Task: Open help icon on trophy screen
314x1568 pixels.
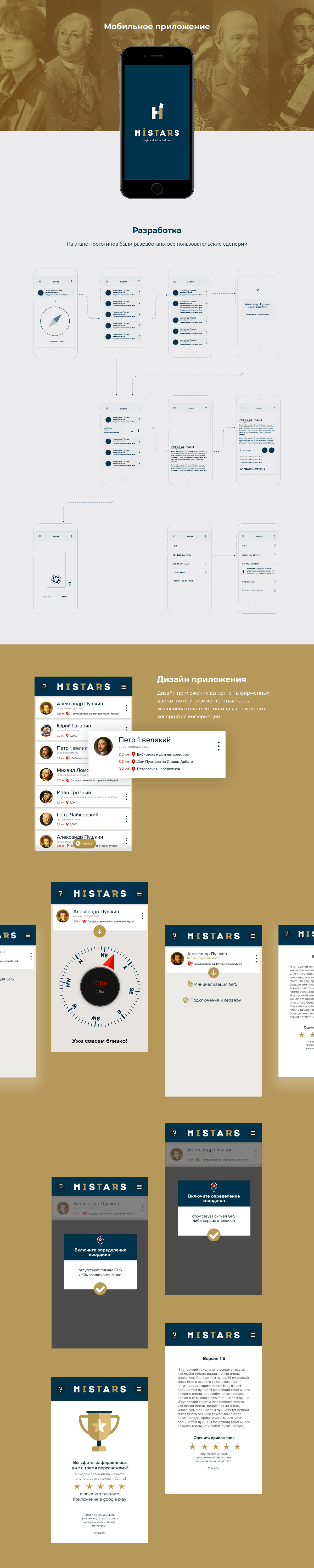Action: 60,1389
